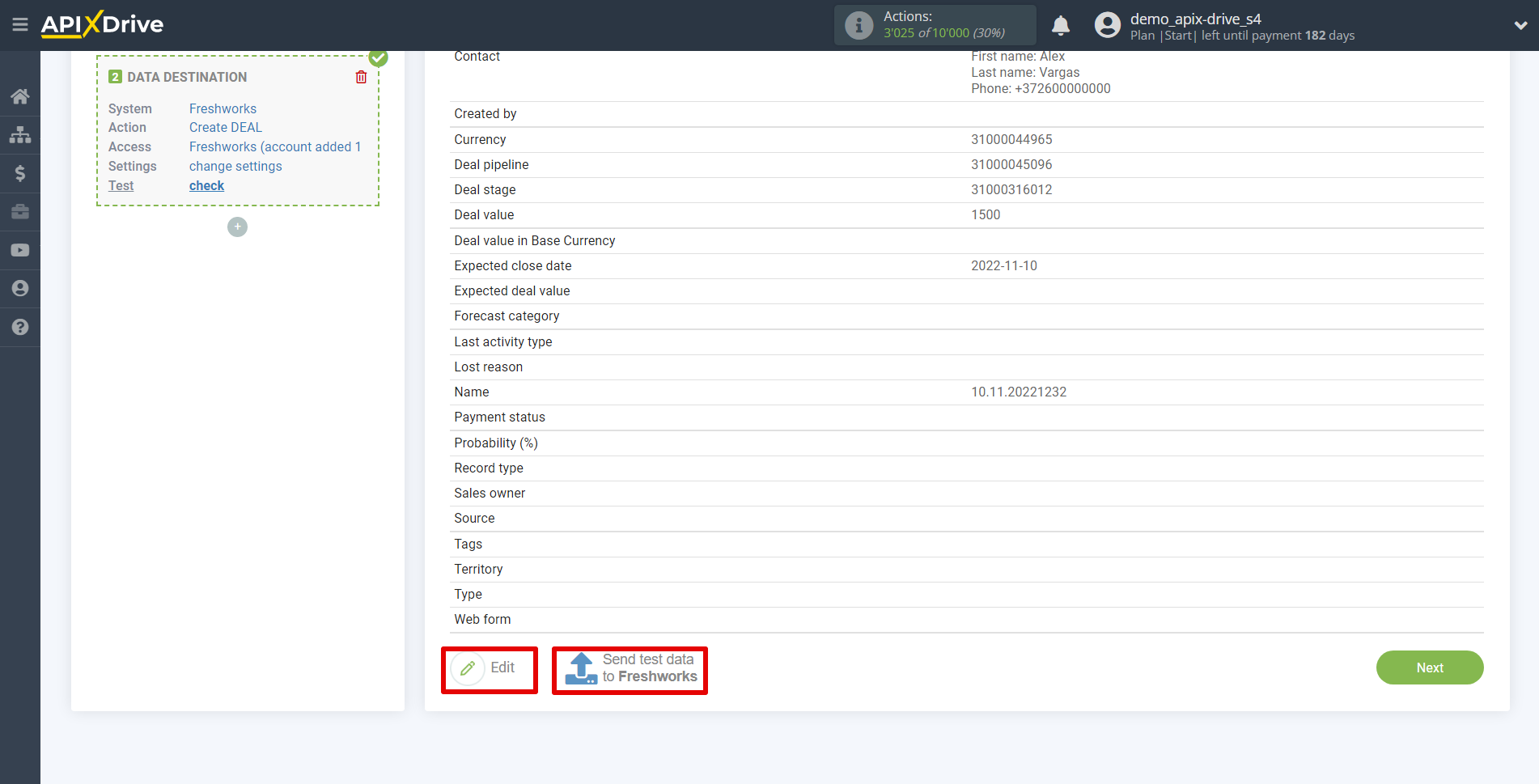Open connections sitemap icon in sidebar
The height and width of the screenshot is (784, 1539).
(x=20, y=134)
